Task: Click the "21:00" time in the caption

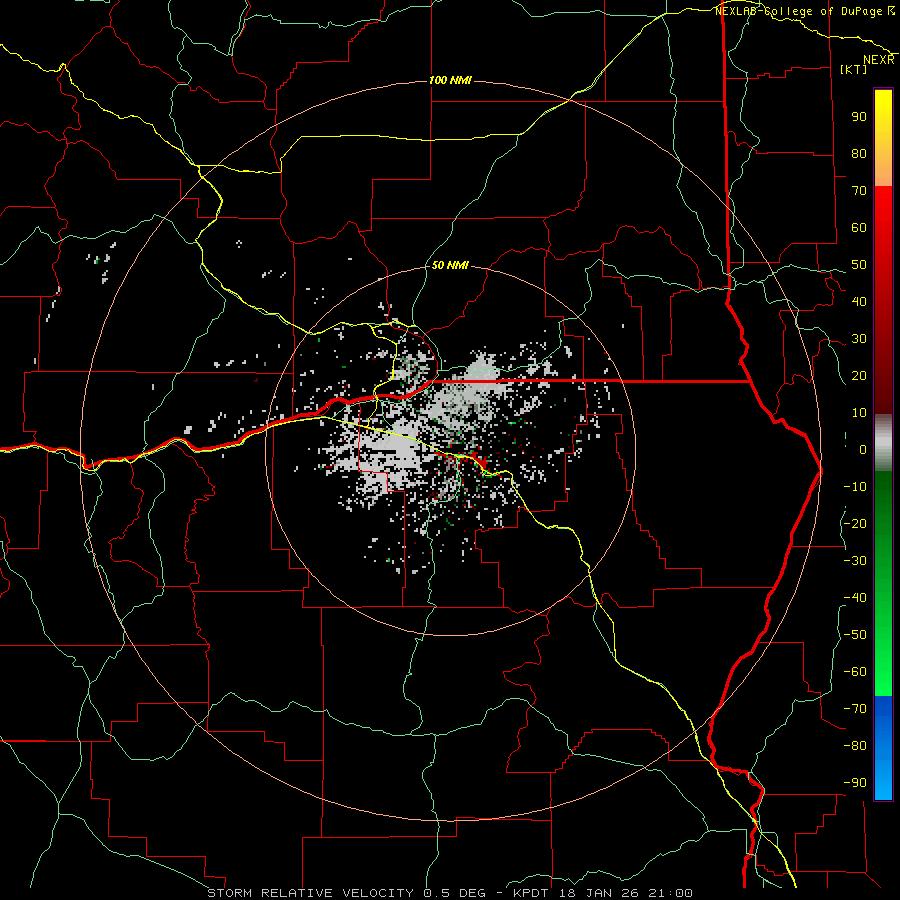Action: 670,893
